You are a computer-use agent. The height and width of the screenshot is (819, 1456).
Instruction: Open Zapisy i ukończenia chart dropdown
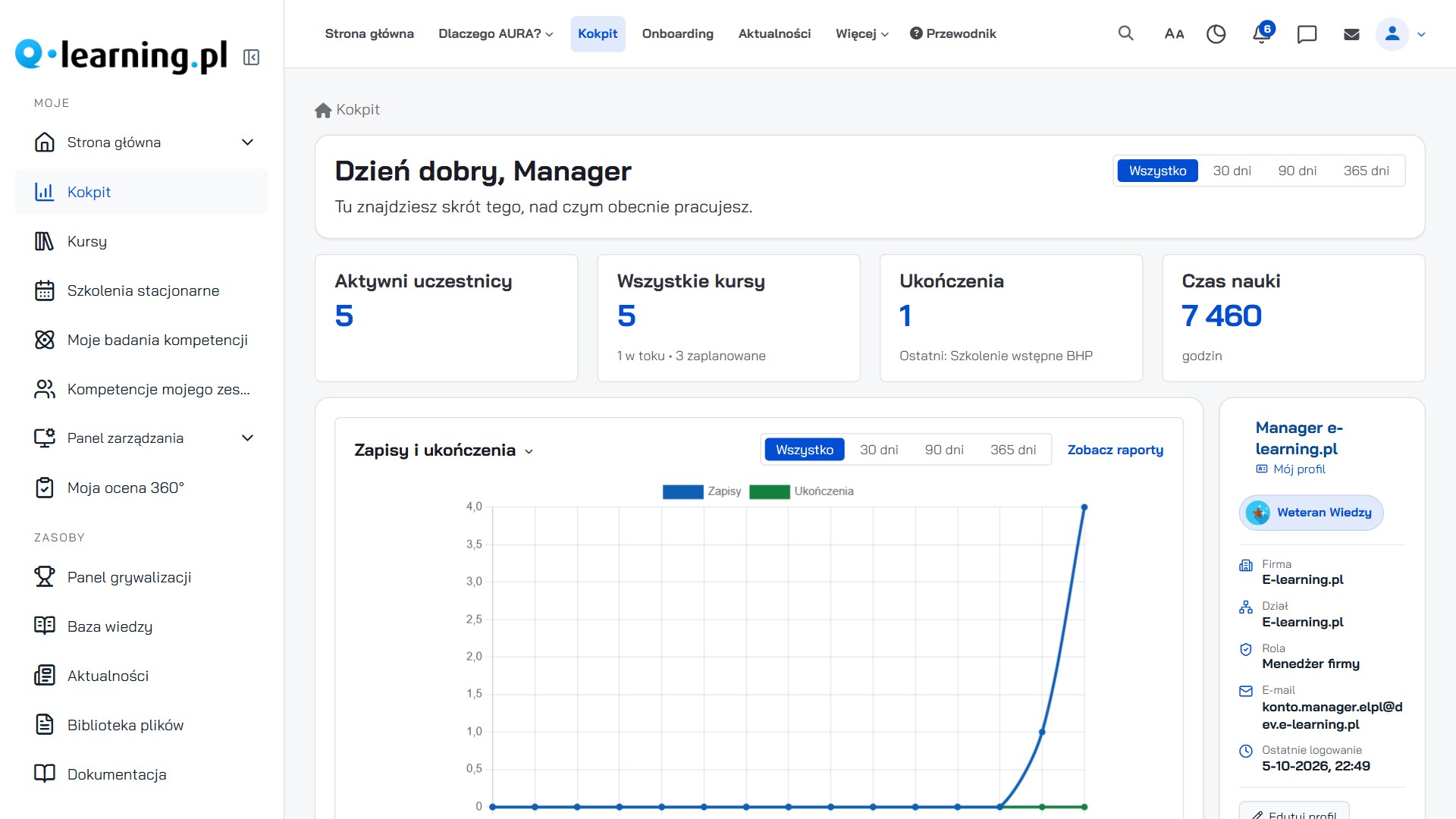(x=444, y=450)
